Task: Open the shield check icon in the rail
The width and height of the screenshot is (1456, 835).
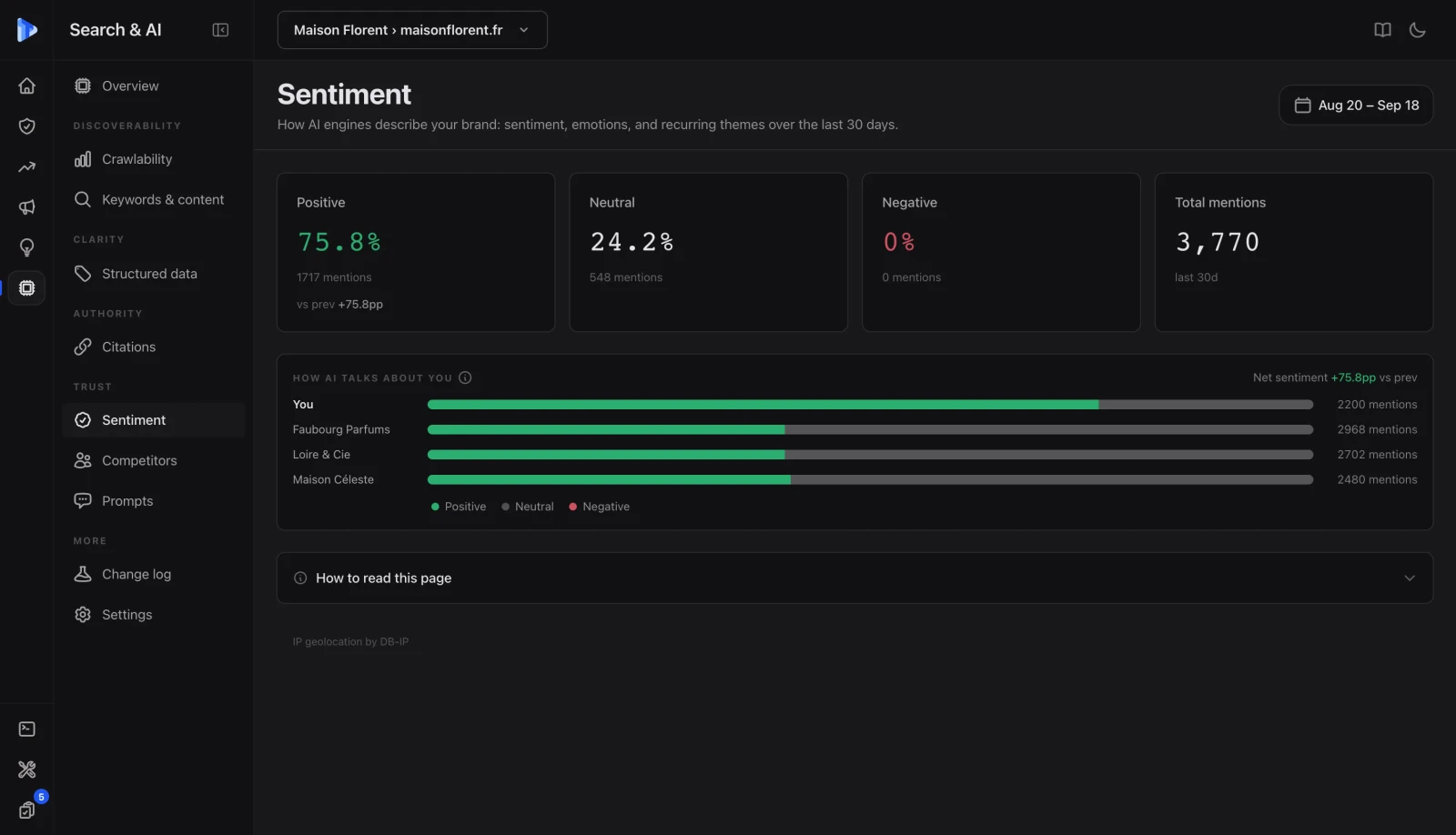Action: [x=26, y=126]
